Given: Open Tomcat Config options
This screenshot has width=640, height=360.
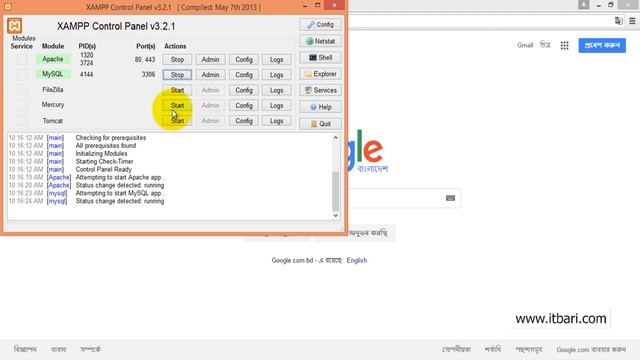Looking at the screenshot, I should click(x=244, y=121).
